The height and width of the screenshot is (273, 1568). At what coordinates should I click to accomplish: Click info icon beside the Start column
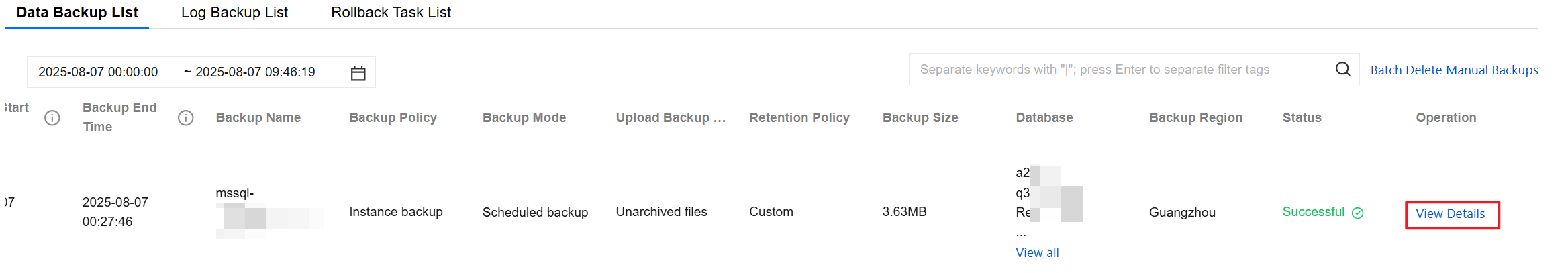pos(52,118)
